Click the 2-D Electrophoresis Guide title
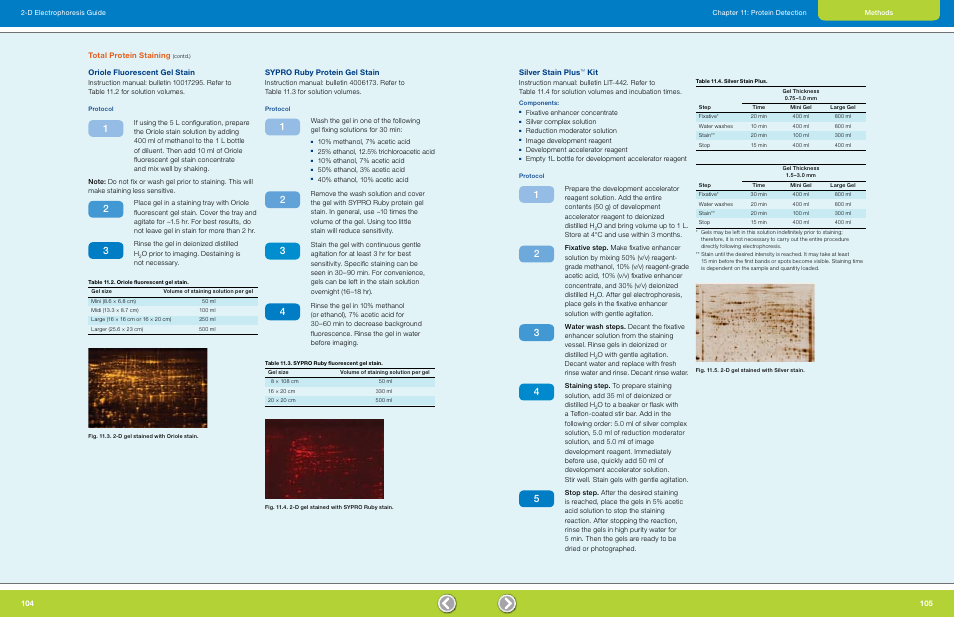 [x=63, y=13]
